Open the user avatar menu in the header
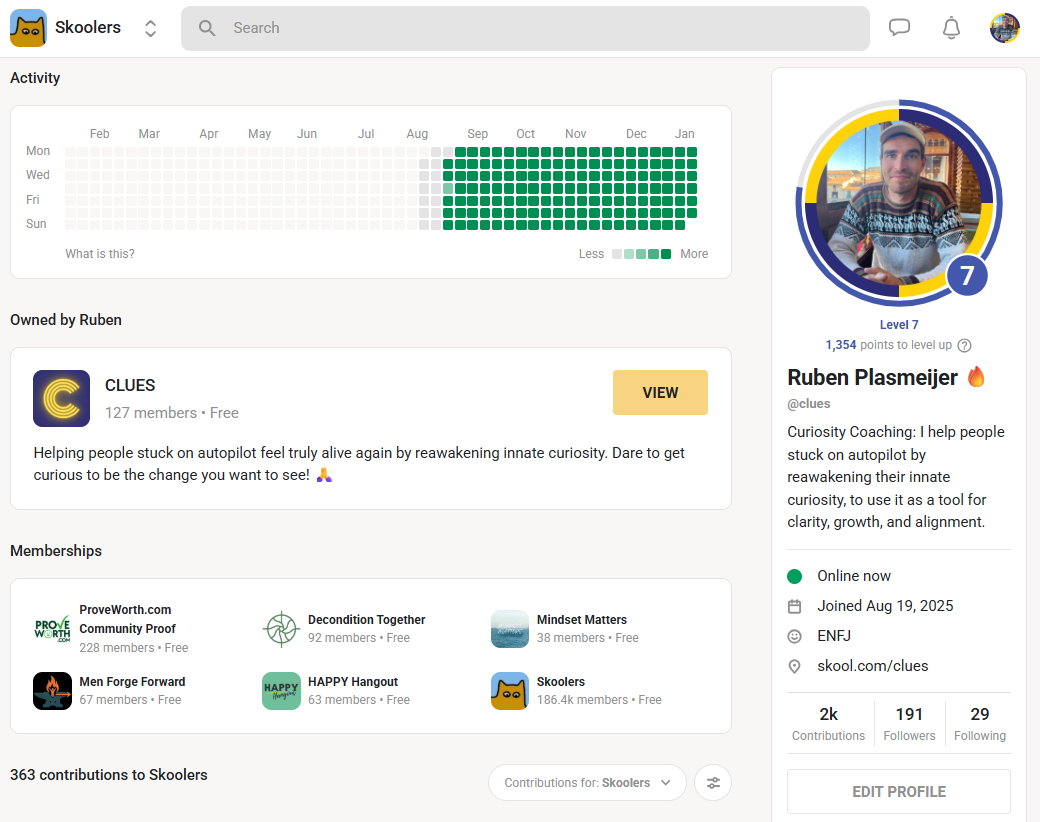1040x822 pixels. coord(1004,28)
